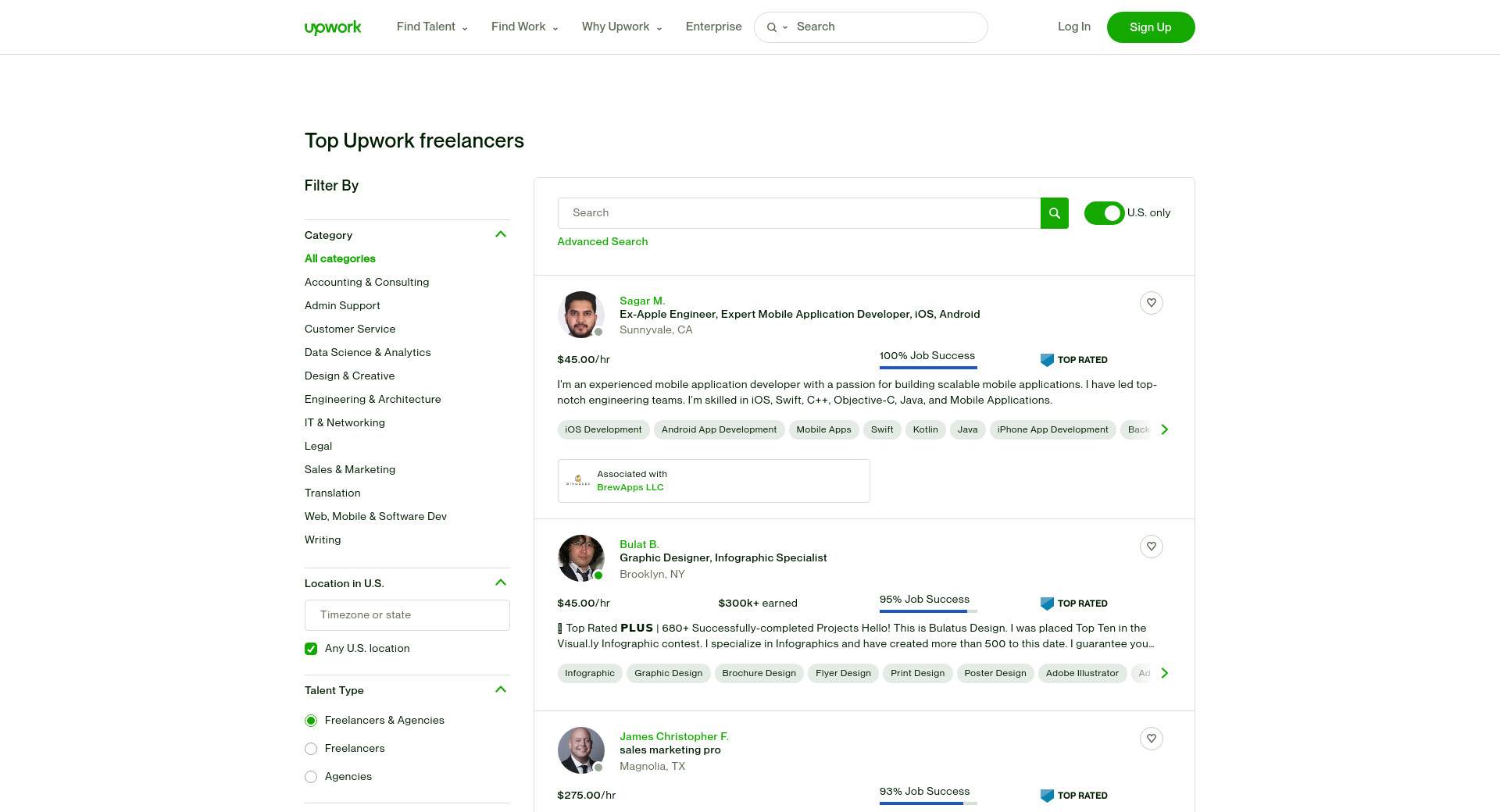Collapse the Category filter section
This screenshot has width=1500, height=812.
click(x=501, y=235)
